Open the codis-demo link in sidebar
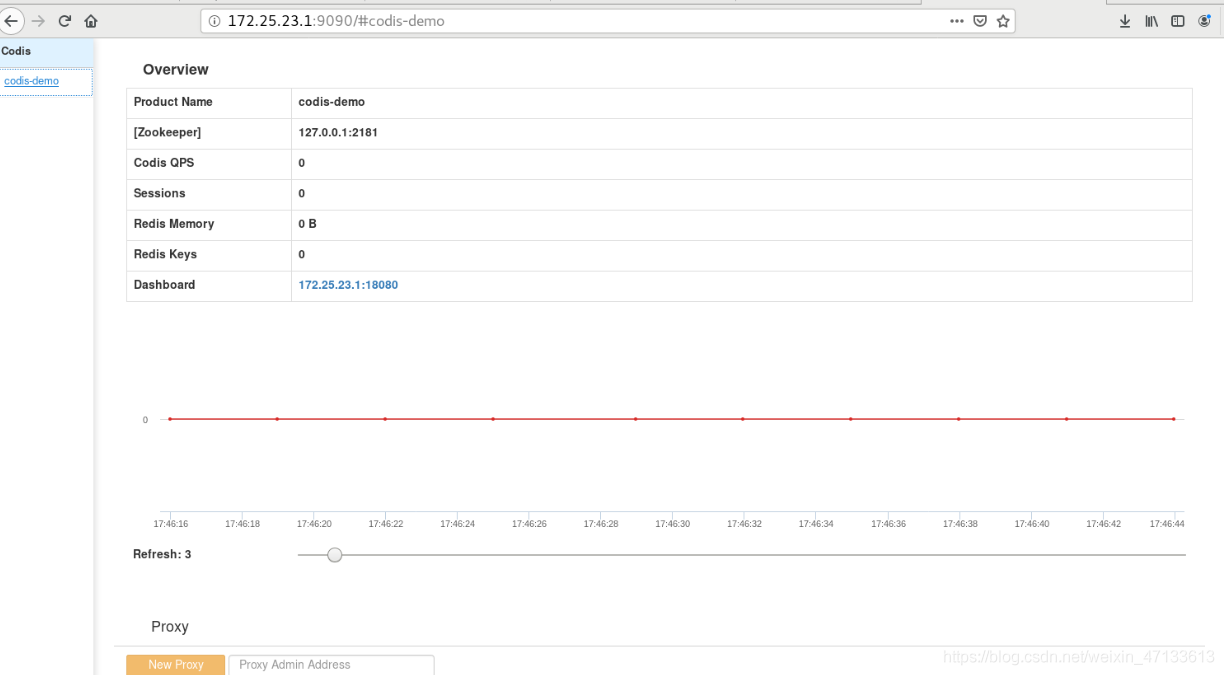 32,81
